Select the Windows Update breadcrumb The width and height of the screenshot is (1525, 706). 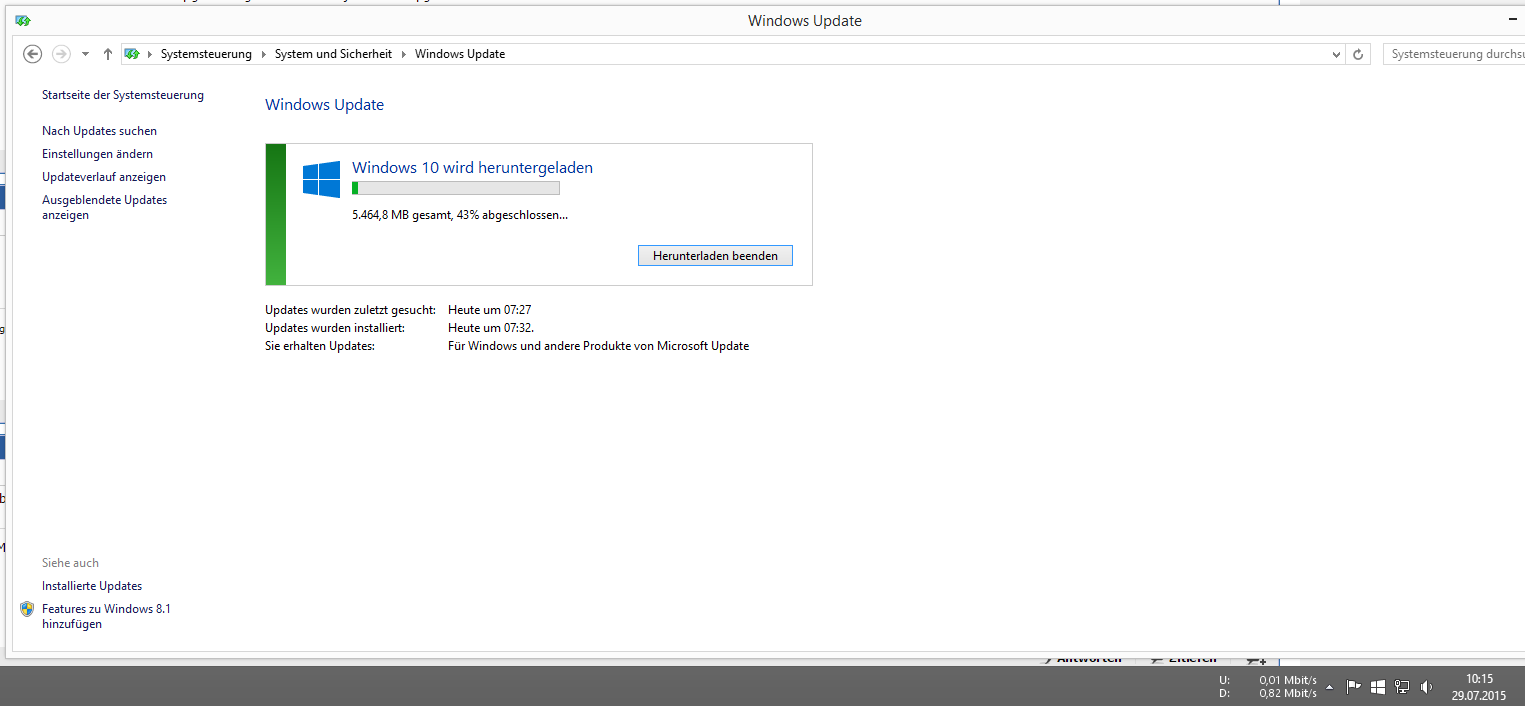click(x=460, y=54)
